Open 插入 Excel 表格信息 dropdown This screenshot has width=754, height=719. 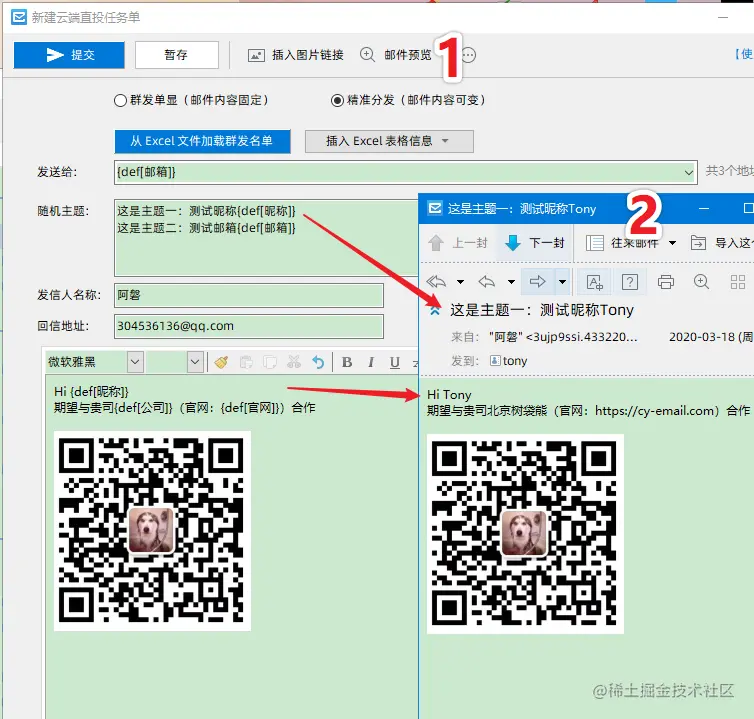[389, 141]
